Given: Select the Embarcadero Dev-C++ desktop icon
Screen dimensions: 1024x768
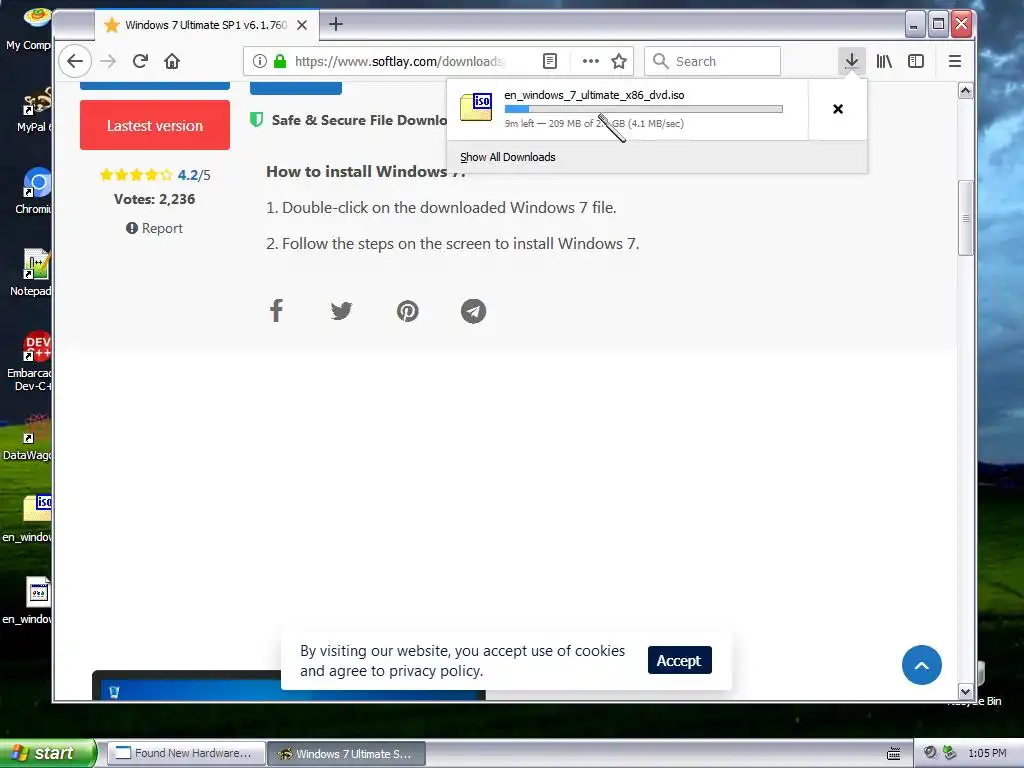Looking at the screenshot, I should (x=37, y=346).
